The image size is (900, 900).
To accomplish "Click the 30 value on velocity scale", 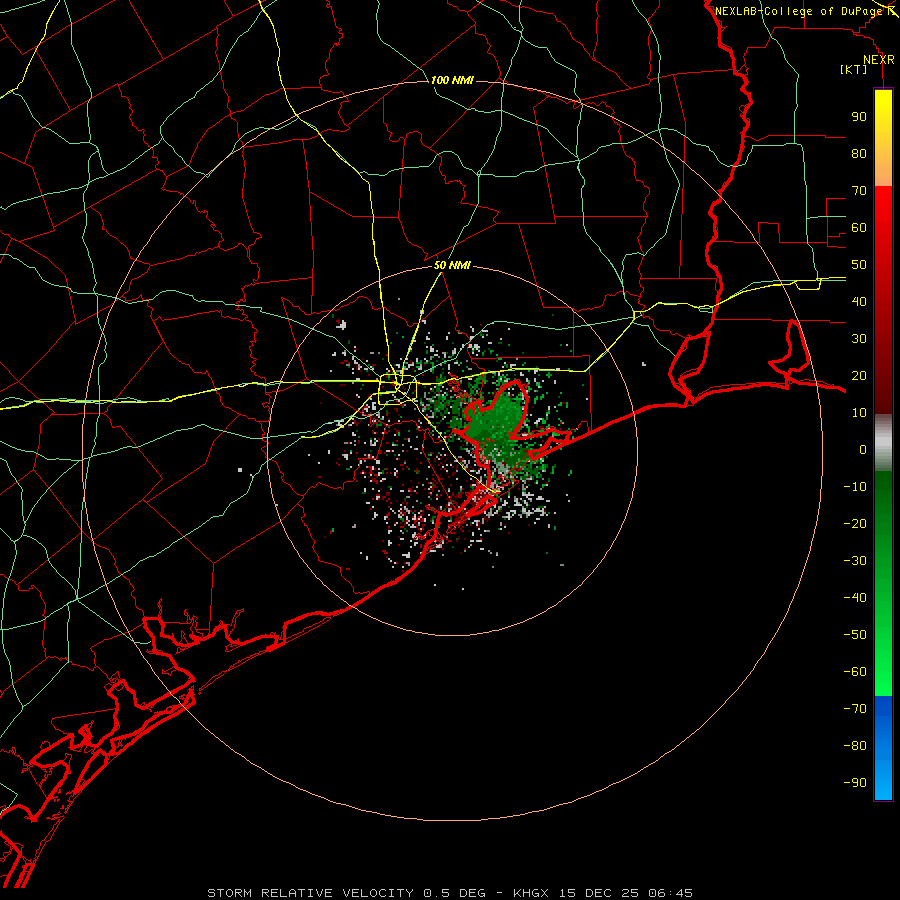I will click(859, 339).
